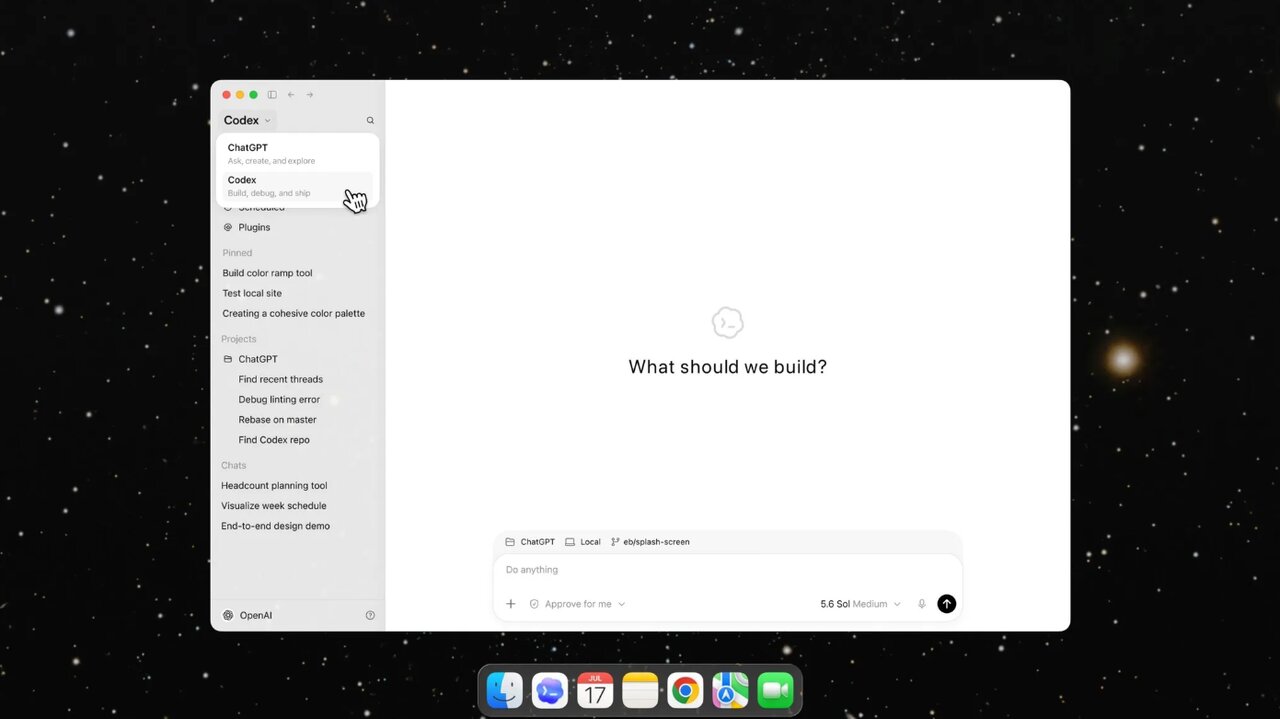Open the help question mark icon
1280x719 pixels.
pyautogui.click(x=370, y=615)
